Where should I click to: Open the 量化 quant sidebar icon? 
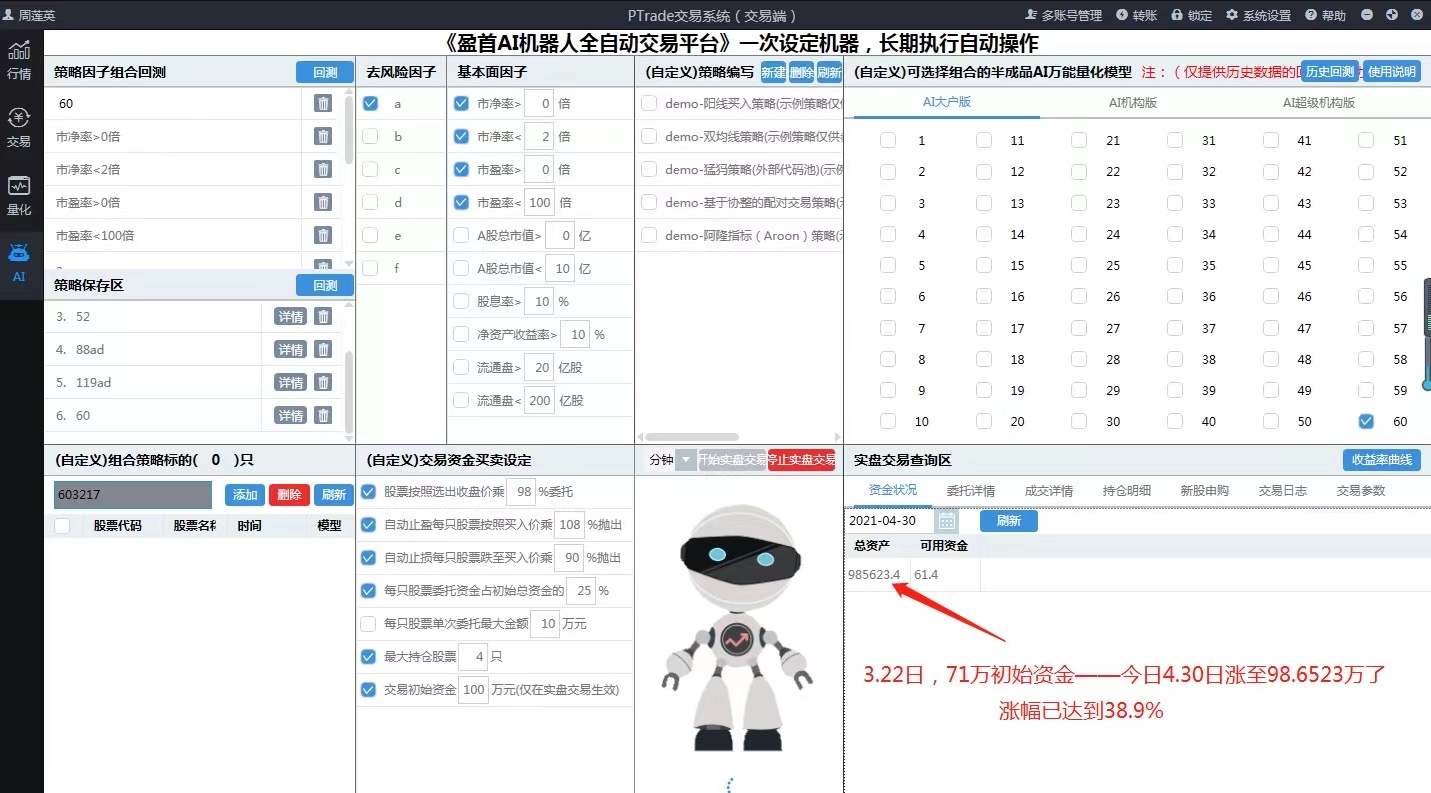tap(19, 196)
